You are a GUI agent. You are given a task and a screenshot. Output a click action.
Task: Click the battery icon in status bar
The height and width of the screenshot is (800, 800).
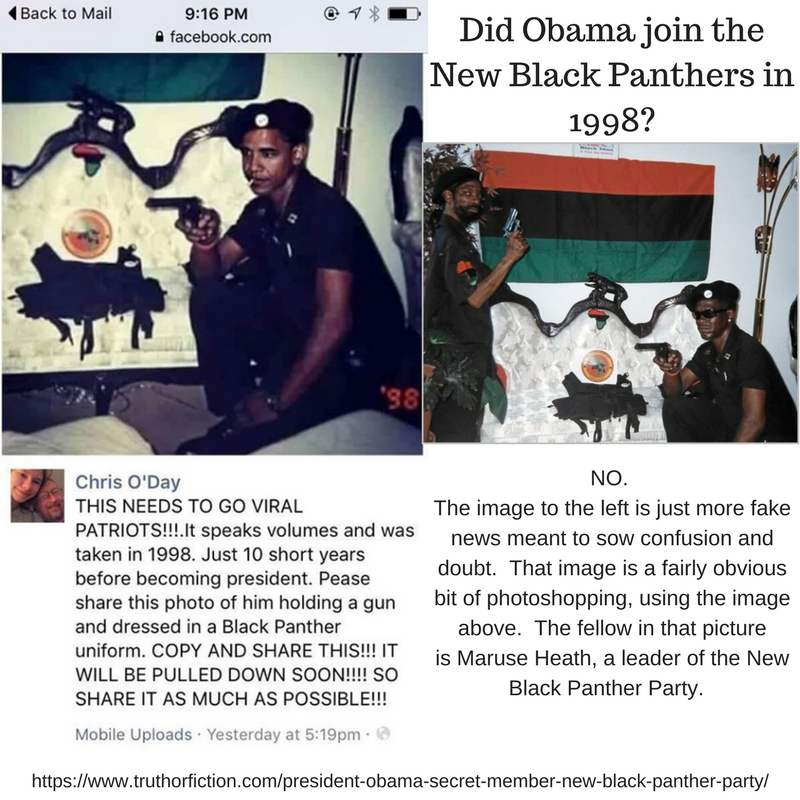coord(404,14)
